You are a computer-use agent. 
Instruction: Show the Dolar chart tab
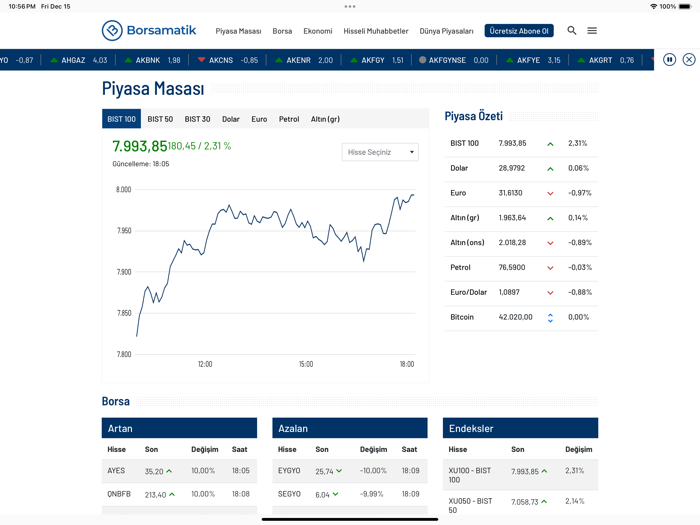pyautogui.click(x=231, y=119)
